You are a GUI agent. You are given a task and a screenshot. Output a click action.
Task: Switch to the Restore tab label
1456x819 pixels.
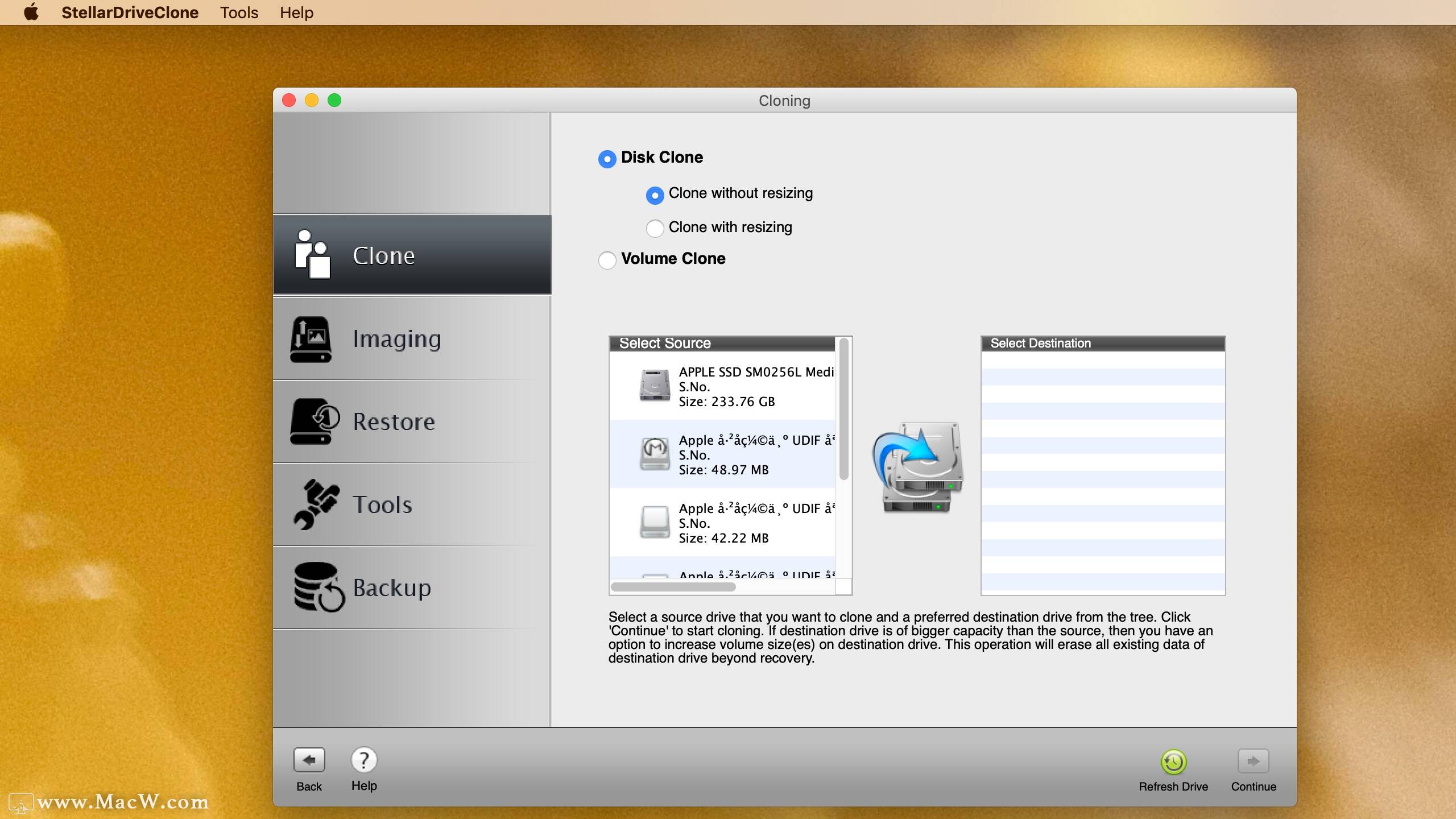[x=394, y=421]
